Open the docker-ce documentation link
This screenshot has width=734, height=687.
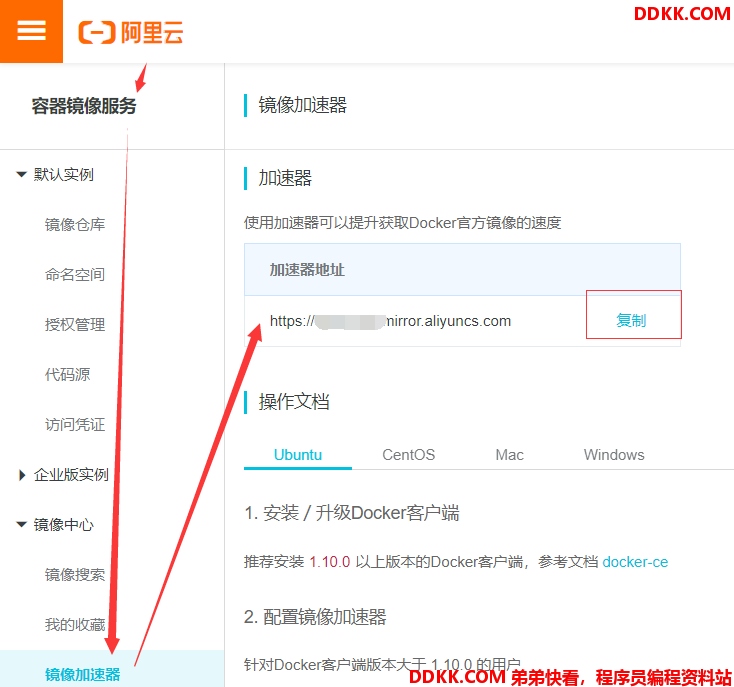pyautogui.click(x=635, y=562)
